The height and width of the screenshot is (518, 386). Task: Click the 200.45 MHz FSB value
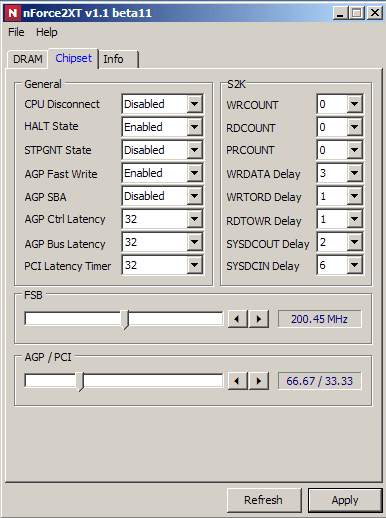[320, 319]
